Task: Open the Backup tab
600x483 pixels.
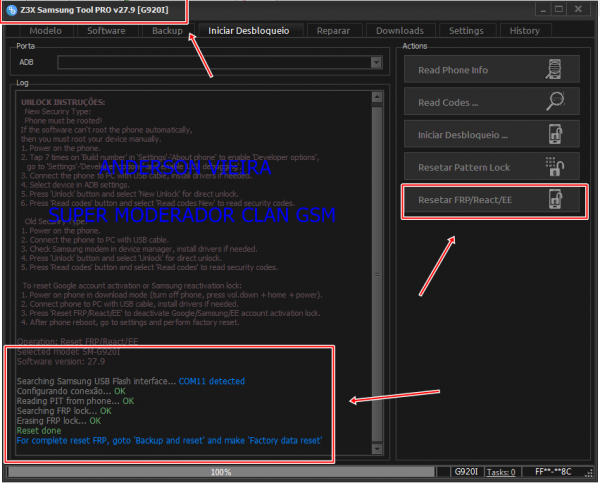Action: pos(167,31)
